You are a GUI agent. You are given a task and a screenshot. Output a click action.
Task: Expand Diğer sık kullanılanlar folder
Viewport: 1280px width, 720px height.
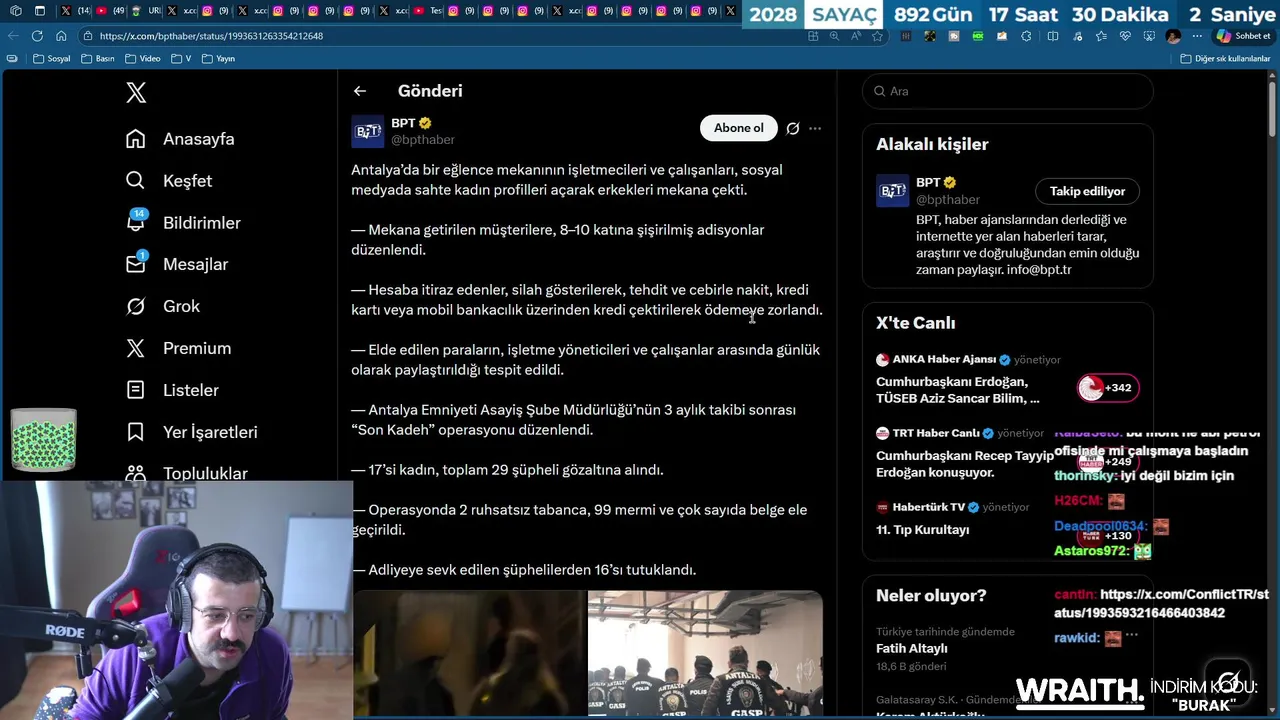[x=1225, y=59]
